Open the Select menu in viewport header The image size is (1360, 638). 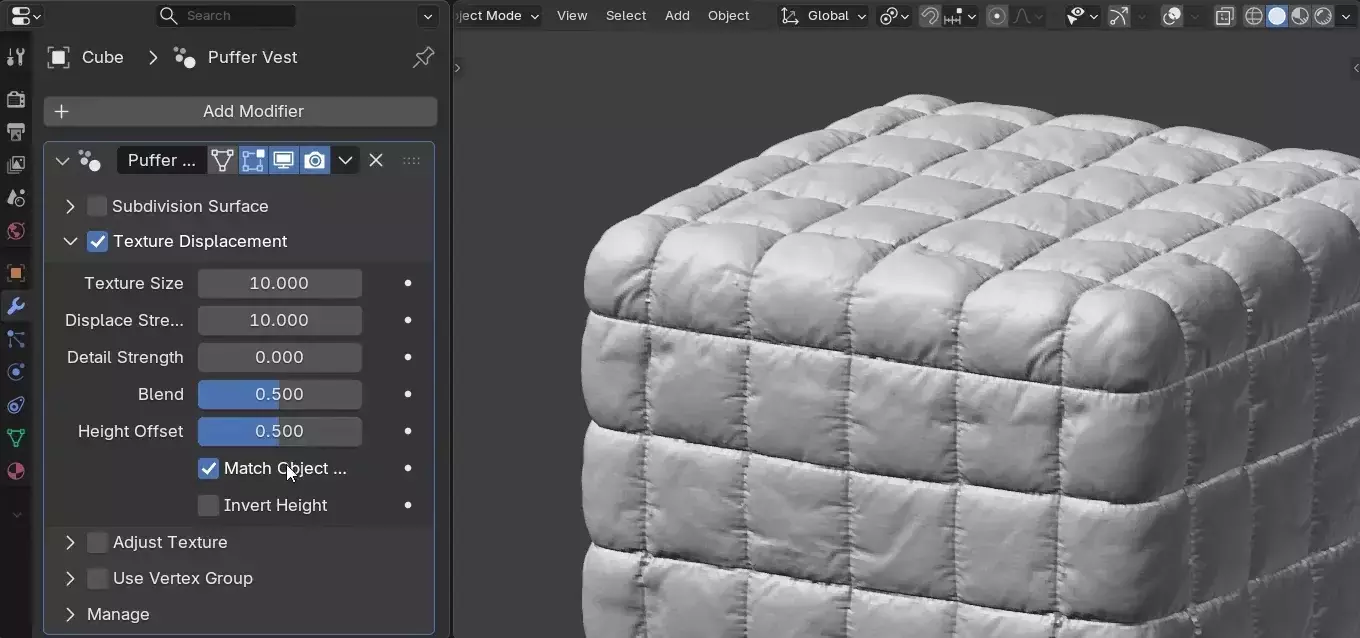[x=626, y=16]
